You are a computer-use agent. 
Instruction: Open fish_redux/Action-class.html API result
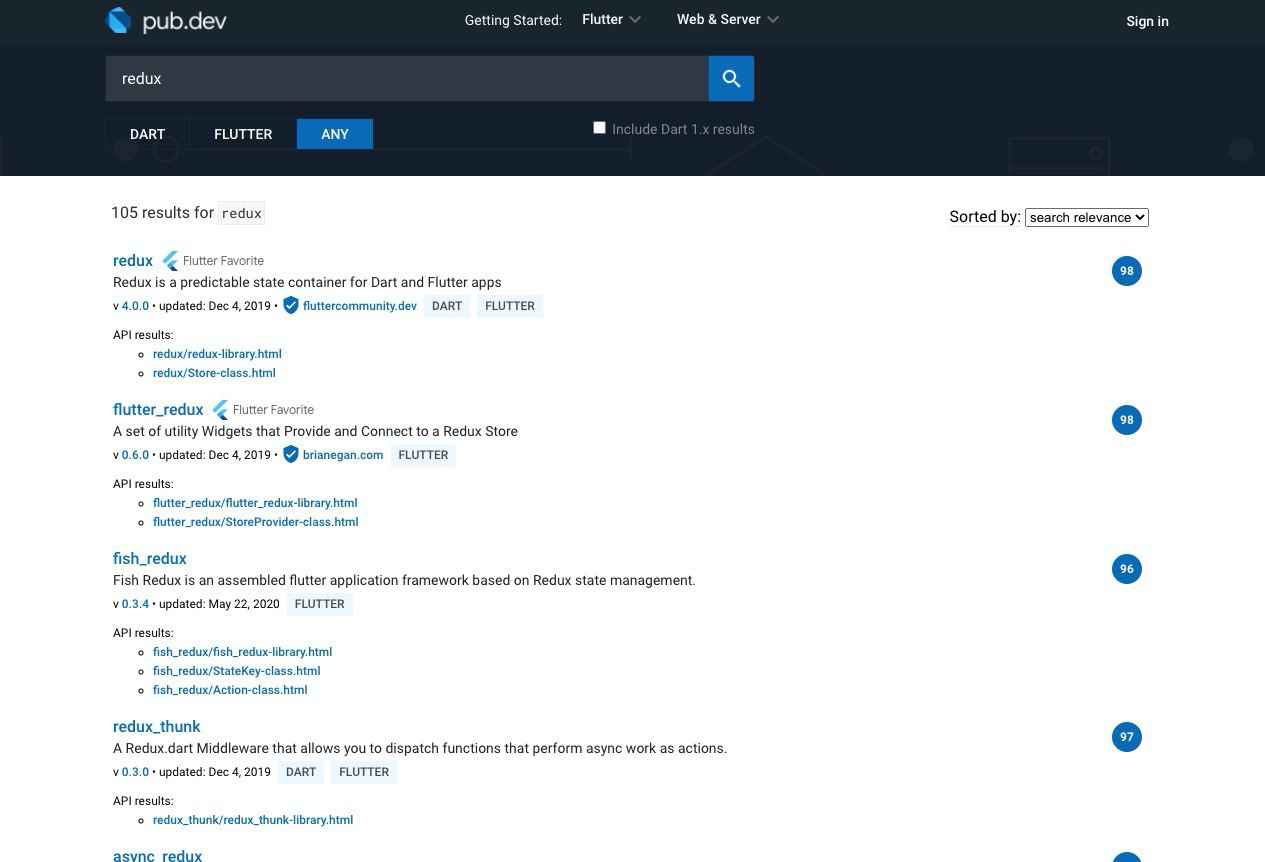(230, 690)
